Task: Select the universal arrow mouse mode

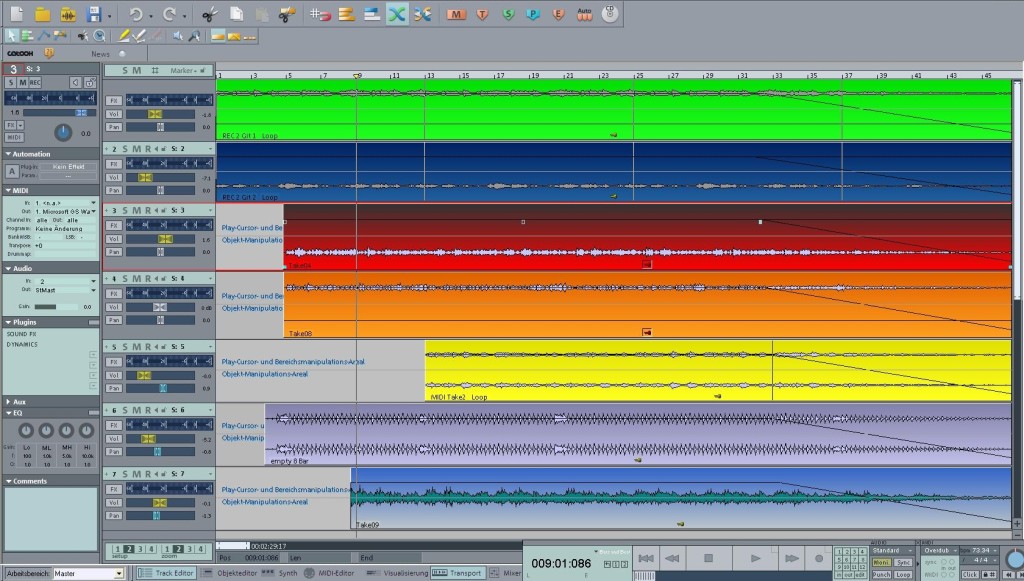Action: pyautogui.click(x=11, y=36)
